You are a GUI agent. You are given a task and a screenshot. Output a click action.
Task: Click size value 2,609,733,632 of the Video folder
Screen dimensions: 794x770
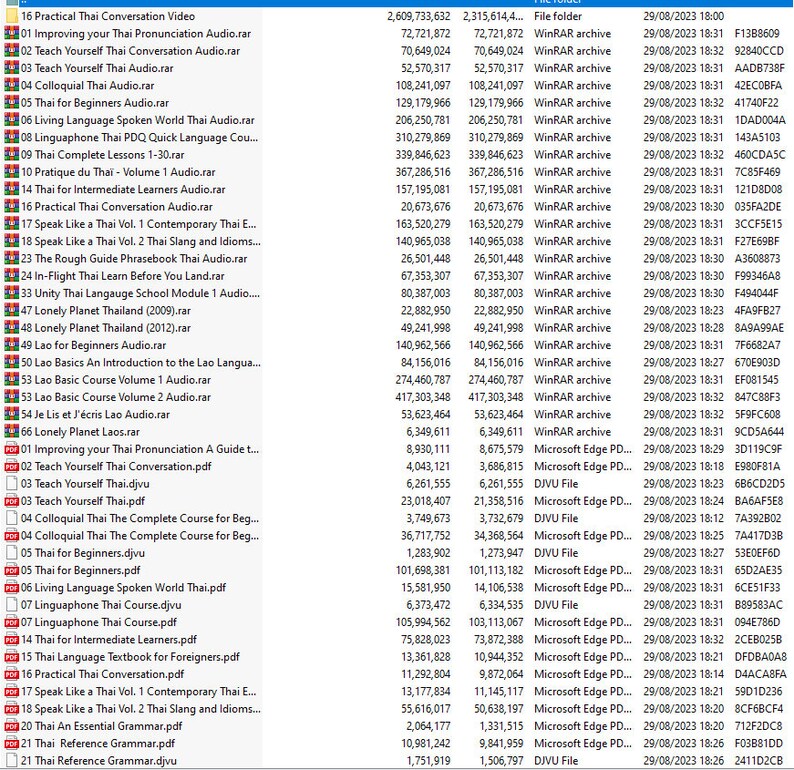419,16
